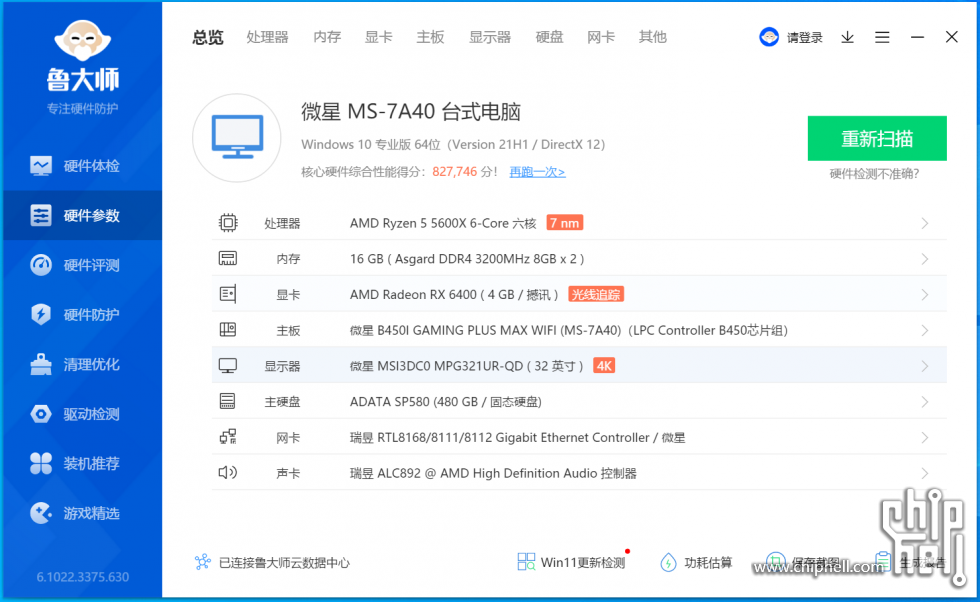This screenshot has height=602, width=980.
Task: Click the 再跑一次 link
Action: [538, 172]
